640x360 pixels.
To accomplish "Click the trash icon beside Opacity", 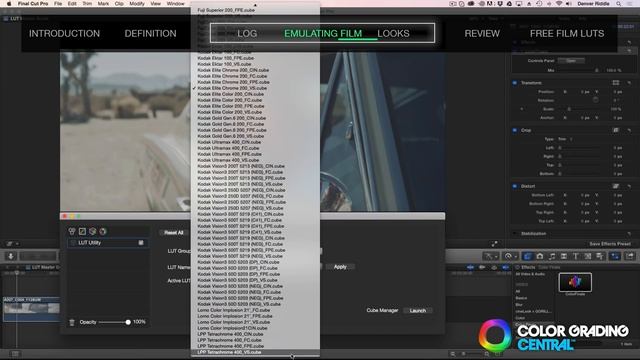I will pos(72,322).
